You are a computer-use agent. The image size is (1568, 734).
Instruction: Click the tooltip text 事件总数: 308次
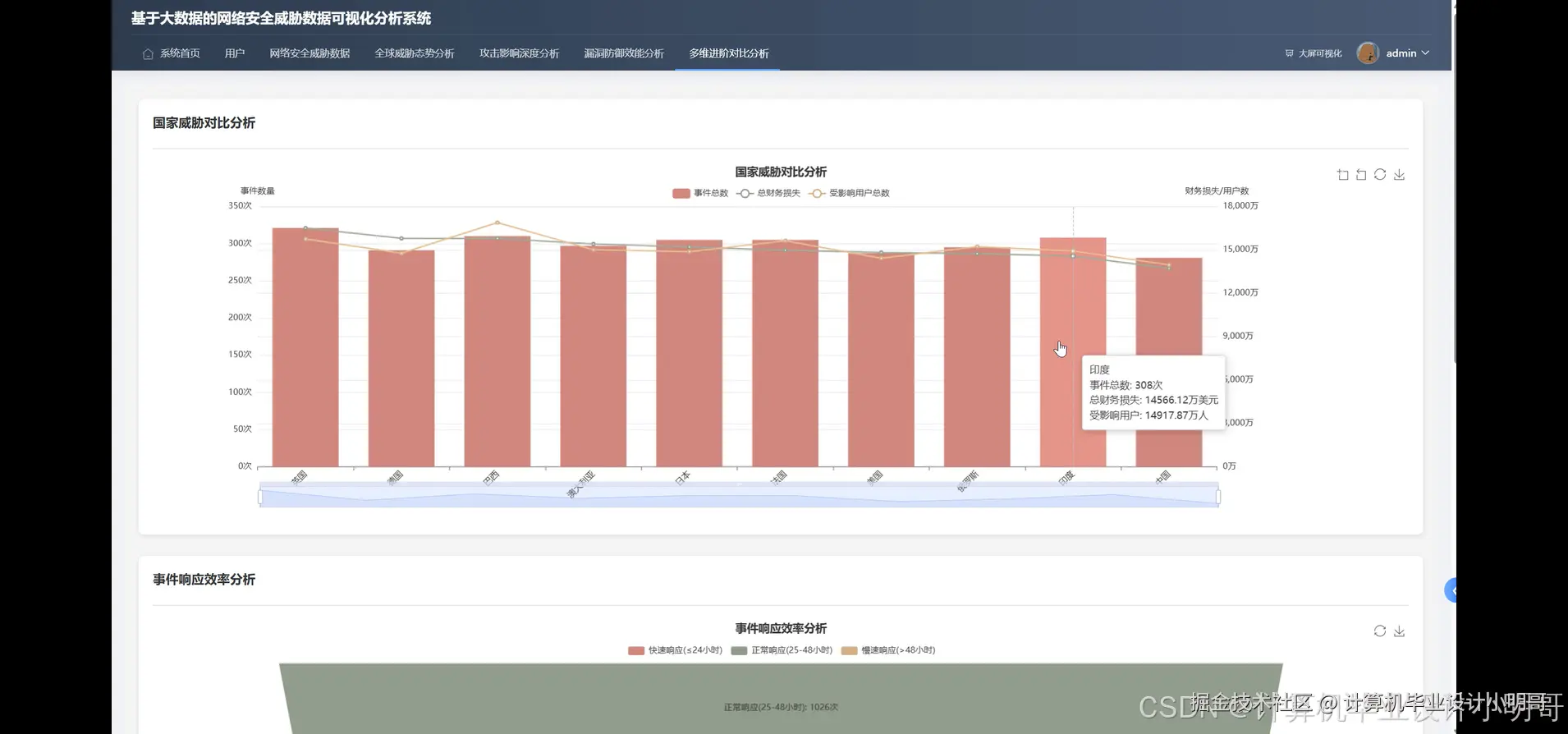pos(1126,385)
